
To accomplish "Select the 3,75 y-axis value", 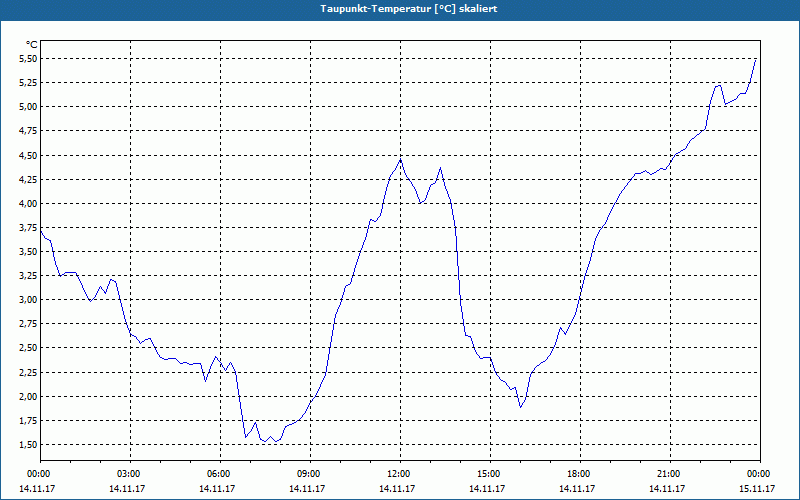I will (x=28, y=228).
